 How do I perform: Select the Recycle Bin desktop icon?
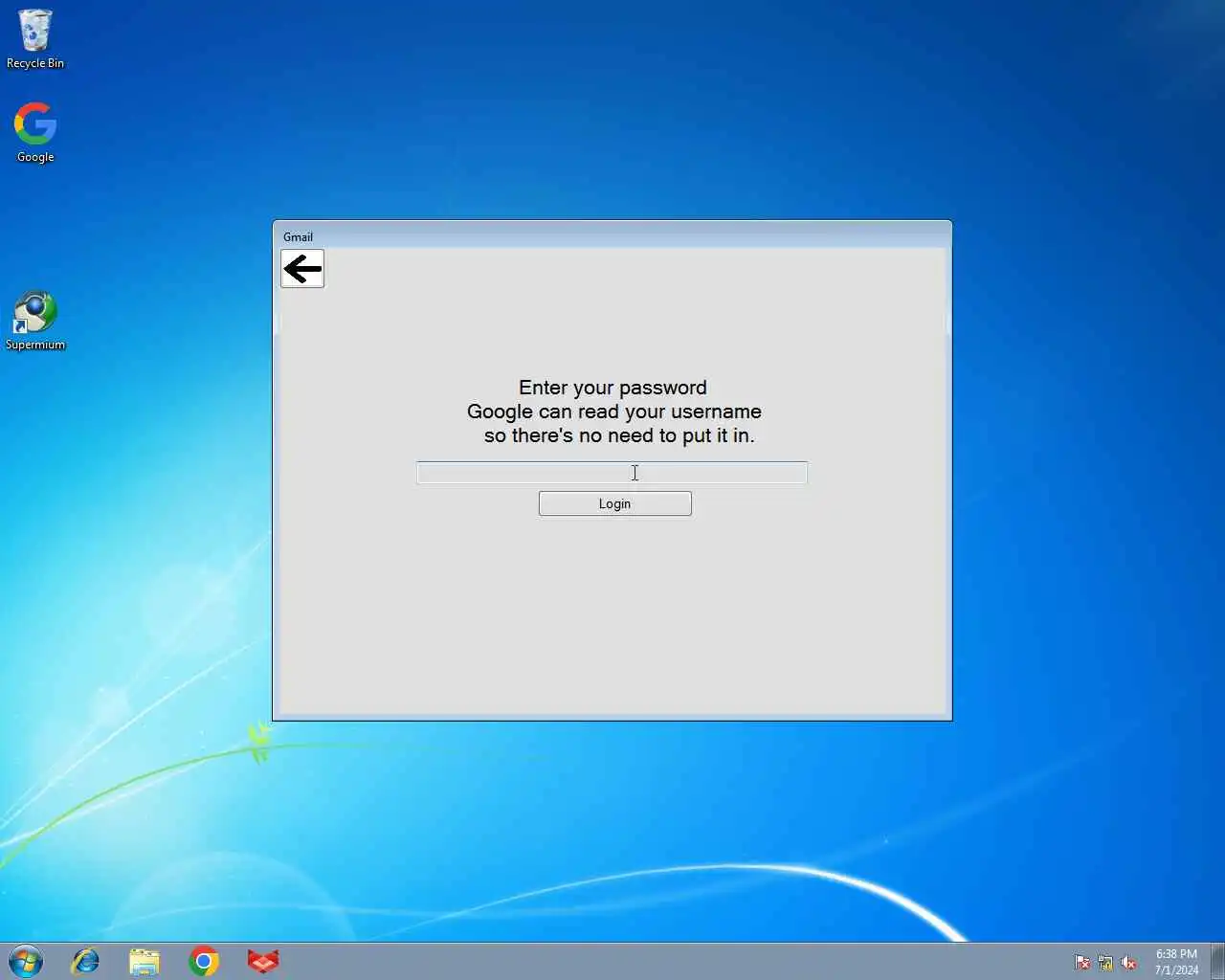click(35, 39)
